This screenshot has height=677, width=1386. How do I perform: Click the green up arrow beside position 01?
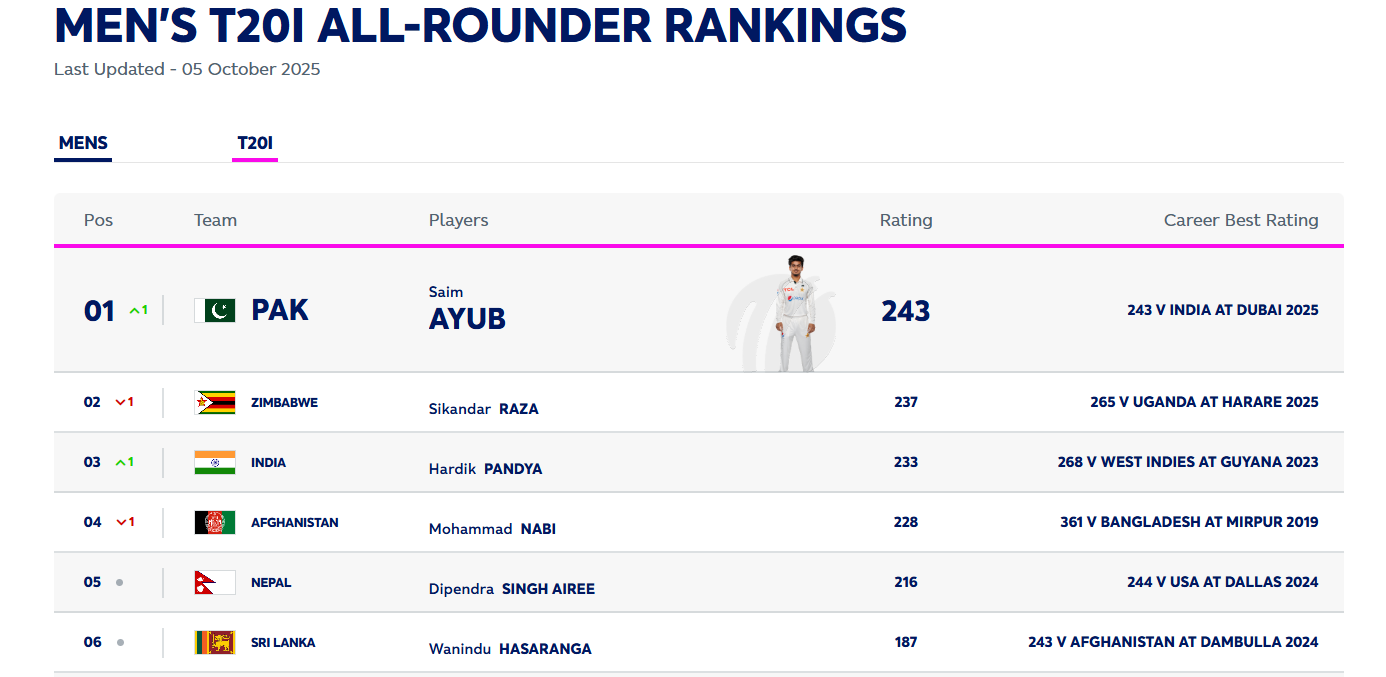coord(134,311)
